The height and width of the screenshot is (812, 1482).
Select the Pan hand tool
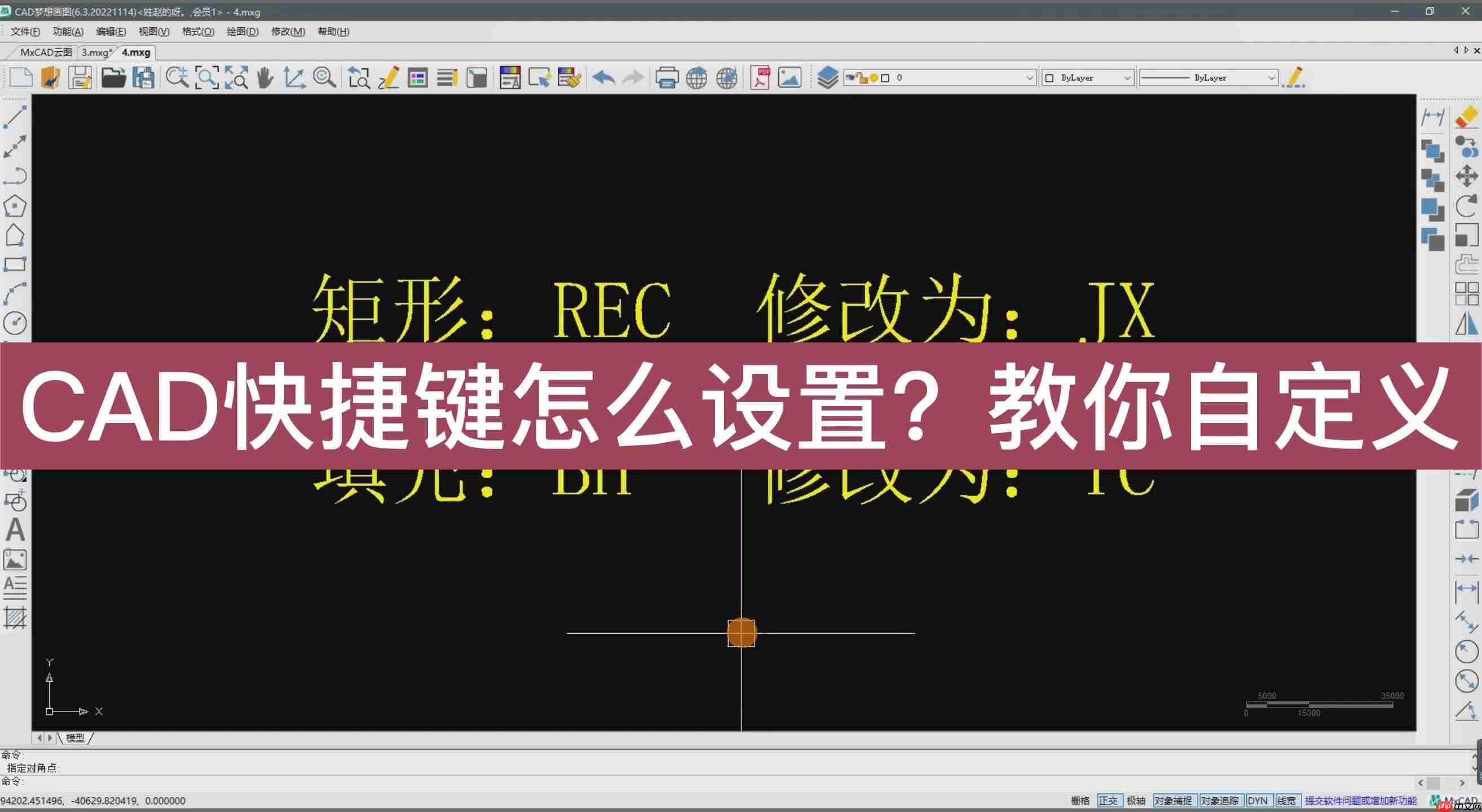[x=264, y=78]
